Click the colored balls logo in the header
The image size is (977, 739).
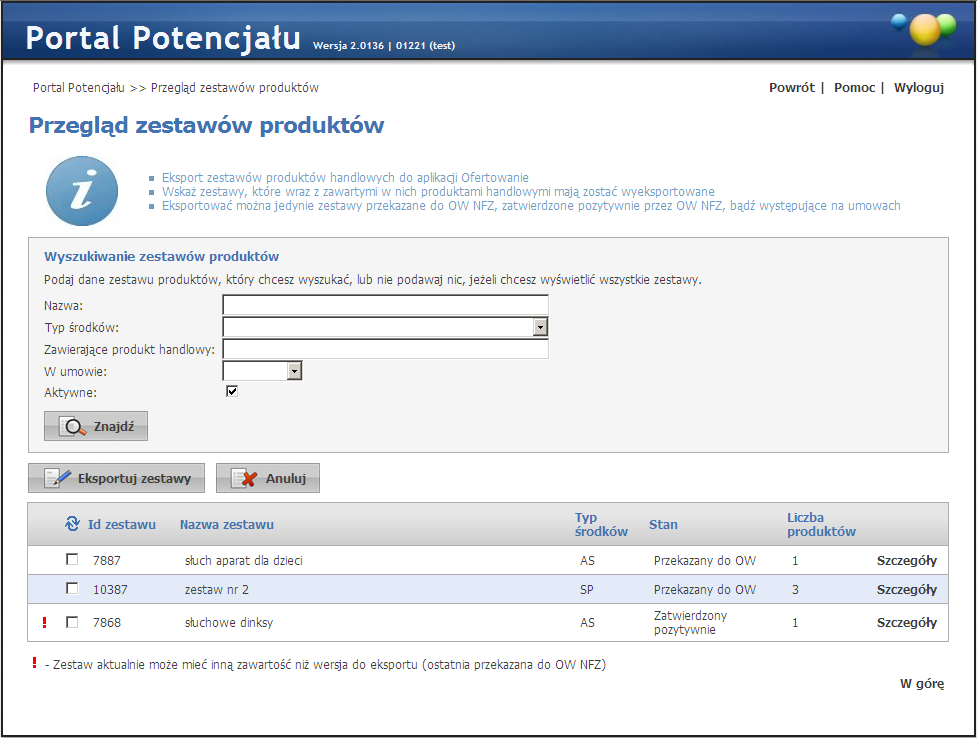[925, 29]
